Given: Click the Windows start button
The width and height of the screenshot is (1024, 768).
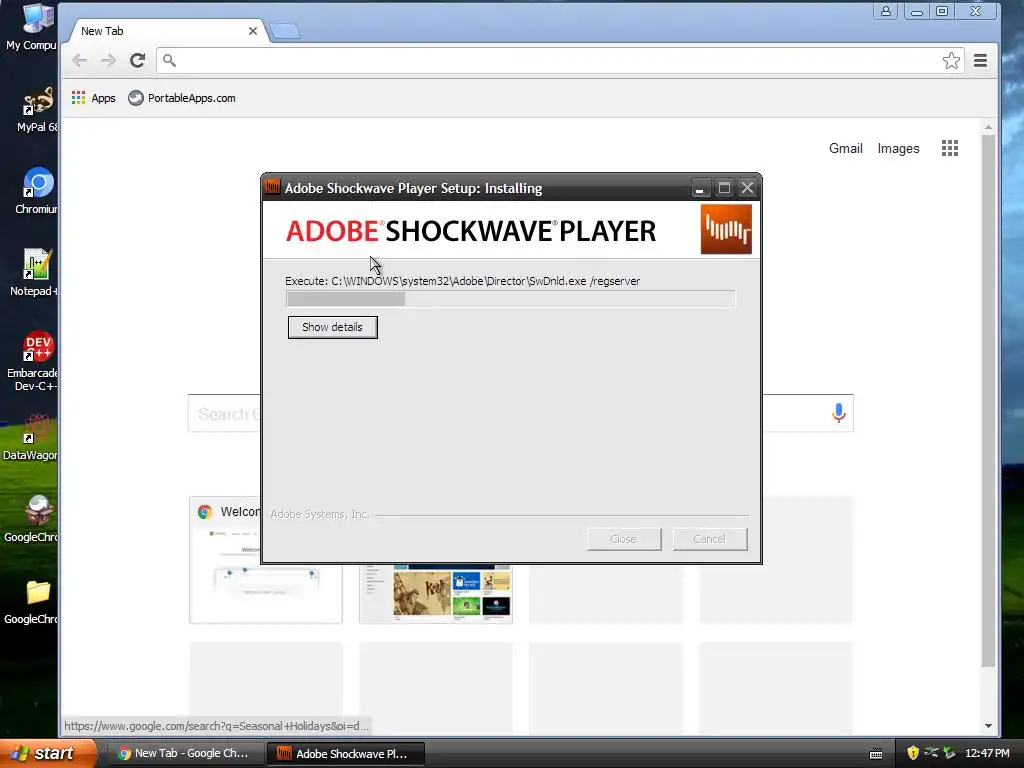Looking at the screenshot, I should [x=47, y=753].
